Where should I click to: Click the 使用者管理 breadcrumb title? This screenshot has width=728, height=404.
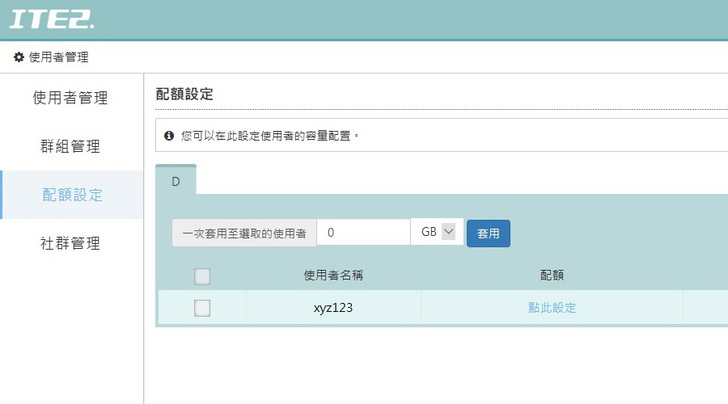click(x=58, y=57)
